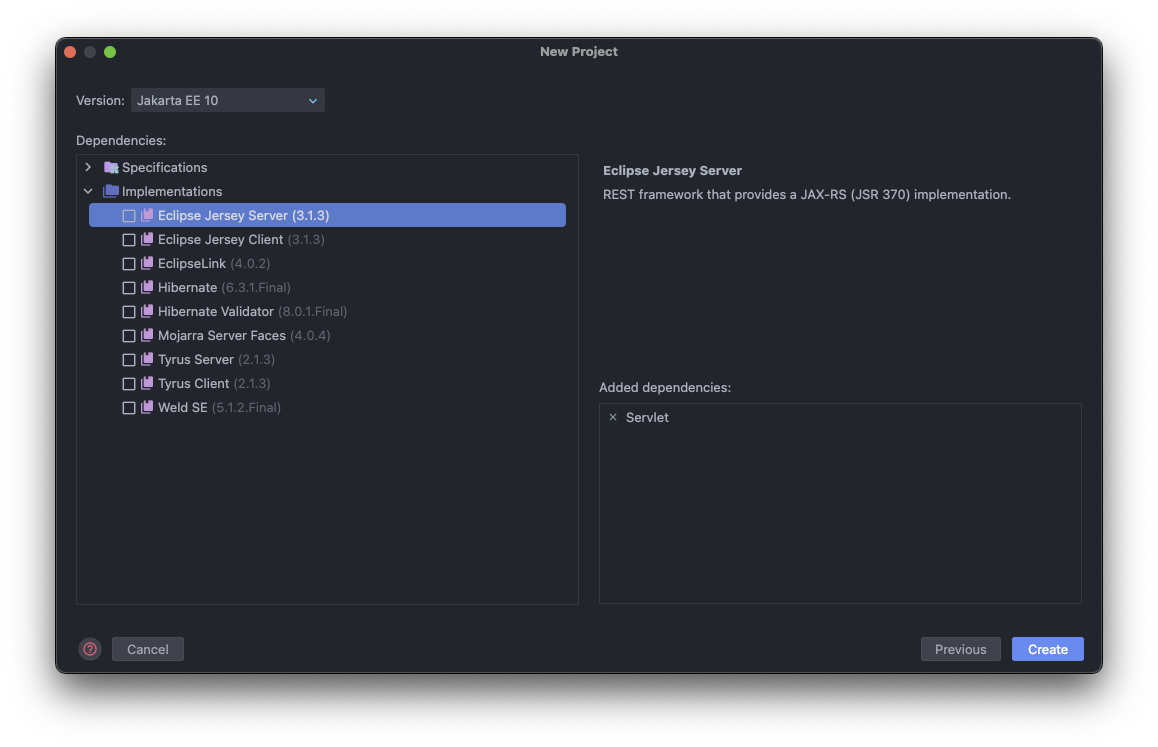Enable the Hibernate Validator dependency checkbox
The image size is (1158, 747).
[x=128, y=311]
